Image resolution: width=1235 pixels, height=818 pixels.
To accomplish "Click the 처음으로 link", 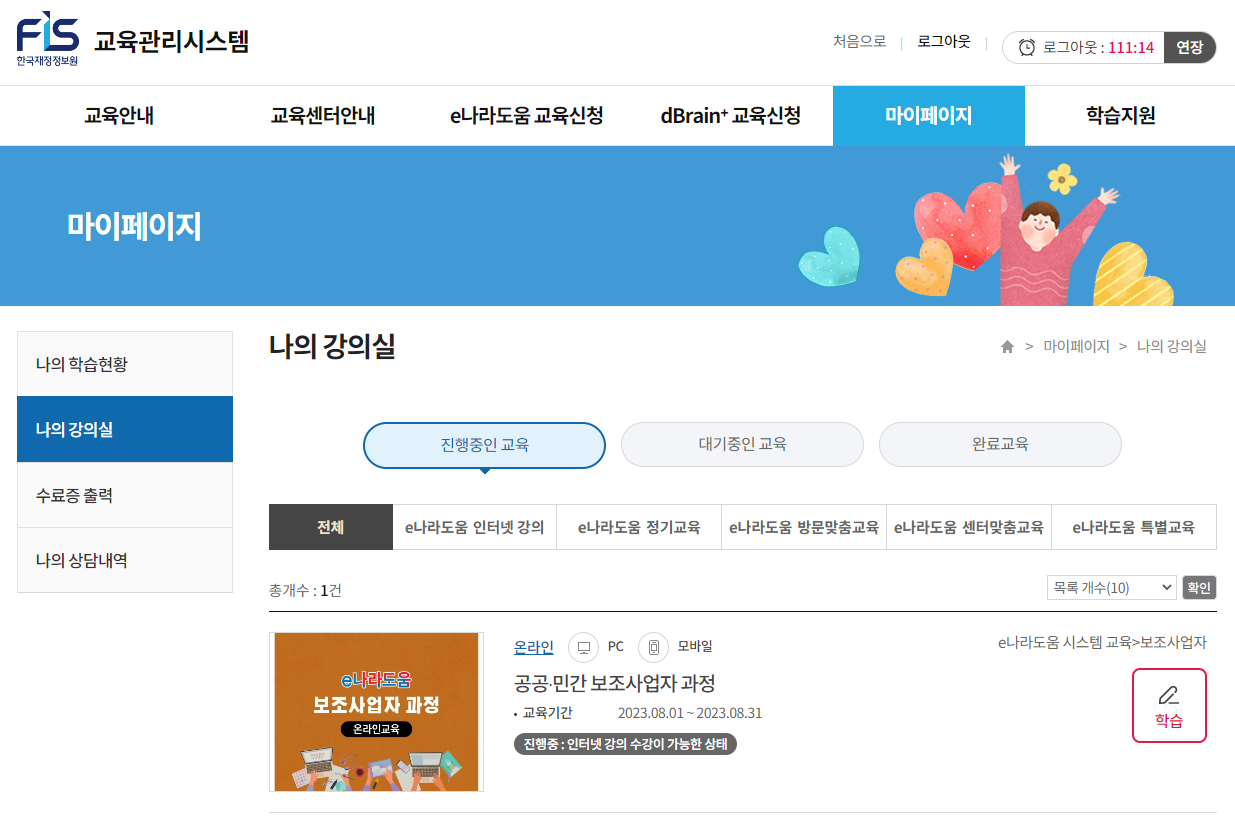I will click(x=859, y=42).
